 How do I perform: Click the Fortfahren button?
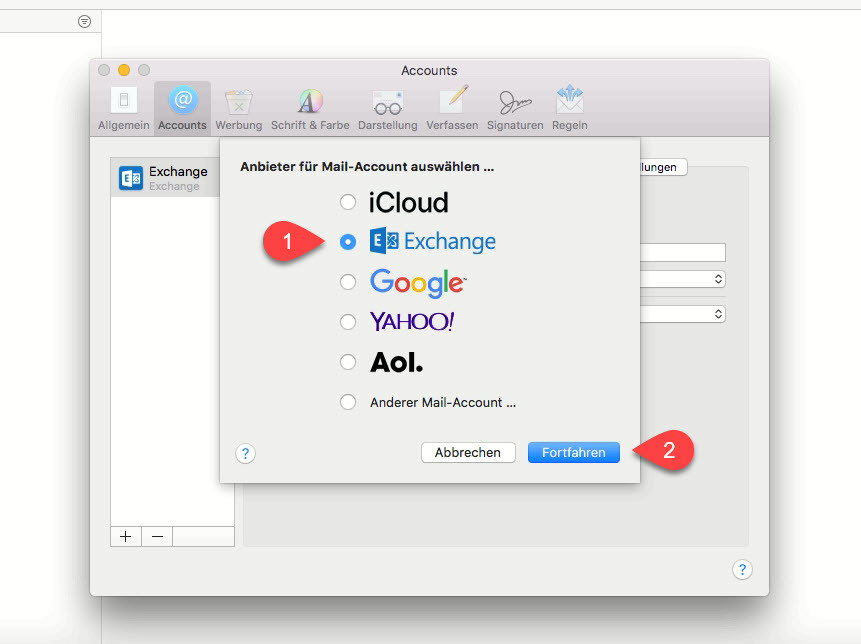click(x=574, y=452)
